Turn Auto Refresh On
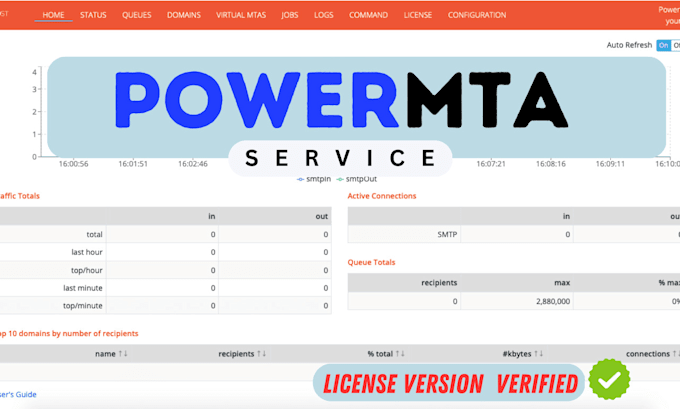The height and width of the screenshot is (409, 680). (x=663, y=45)
